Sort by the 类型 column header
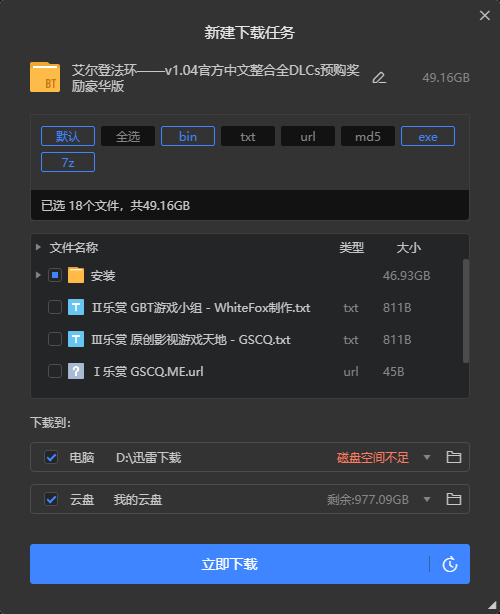The height and width of the screenshot is (614, 500). click(x=352, y=247)
